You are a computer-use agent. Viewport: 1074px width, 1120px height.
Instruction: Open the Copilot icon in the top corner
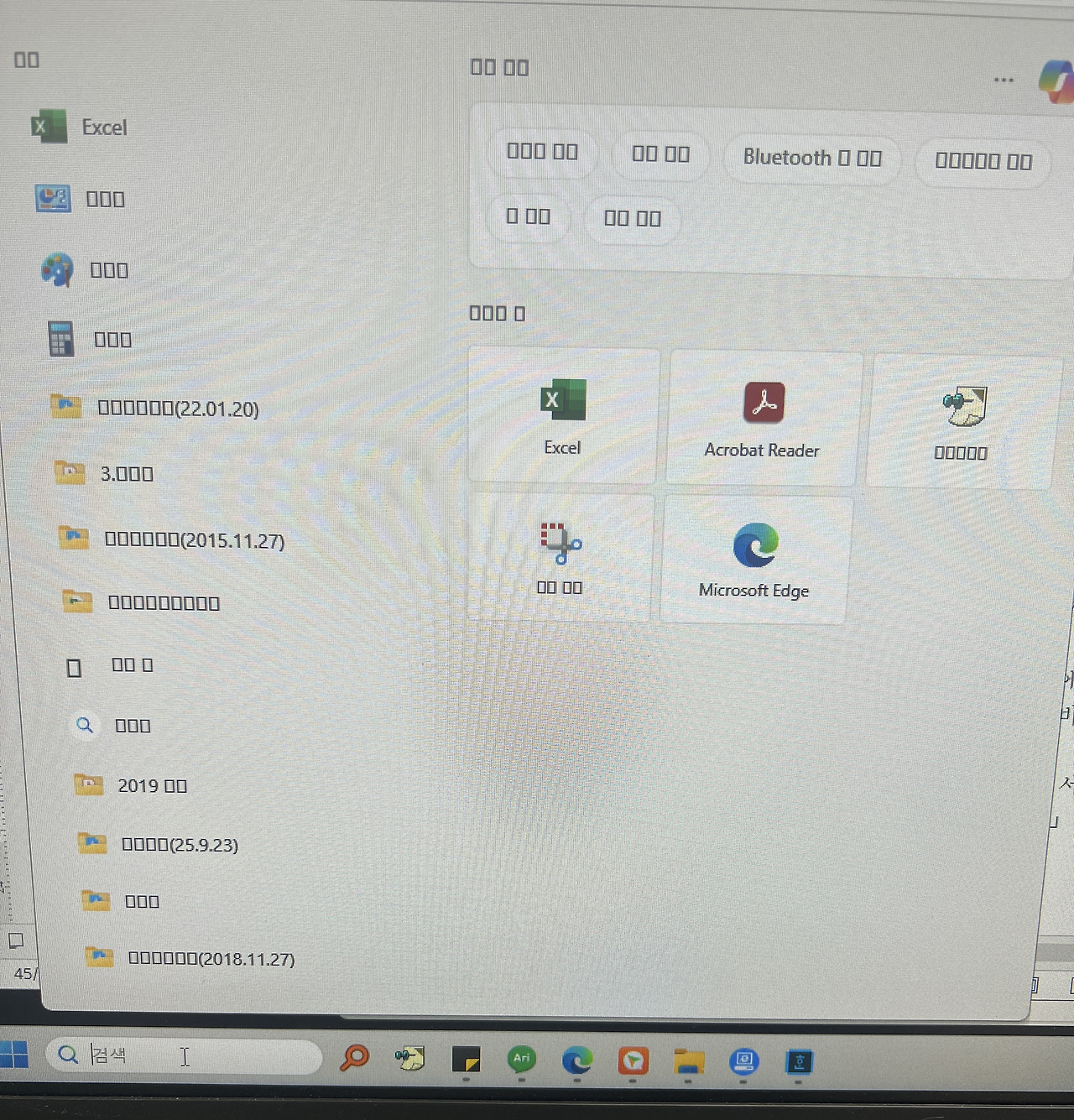click(x=1056, y=81)
